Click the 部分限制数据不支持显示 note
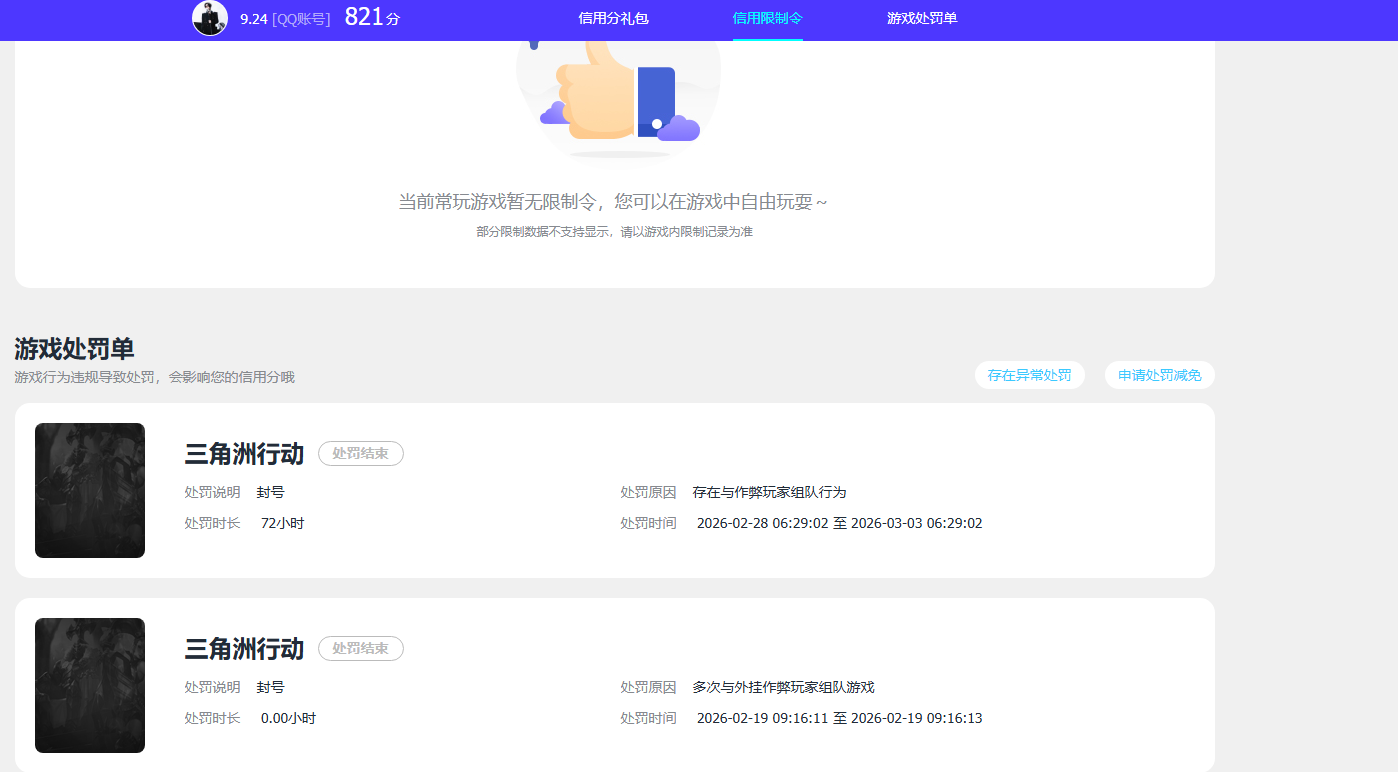Screen dimensions: 1398x772 point(614,232)
